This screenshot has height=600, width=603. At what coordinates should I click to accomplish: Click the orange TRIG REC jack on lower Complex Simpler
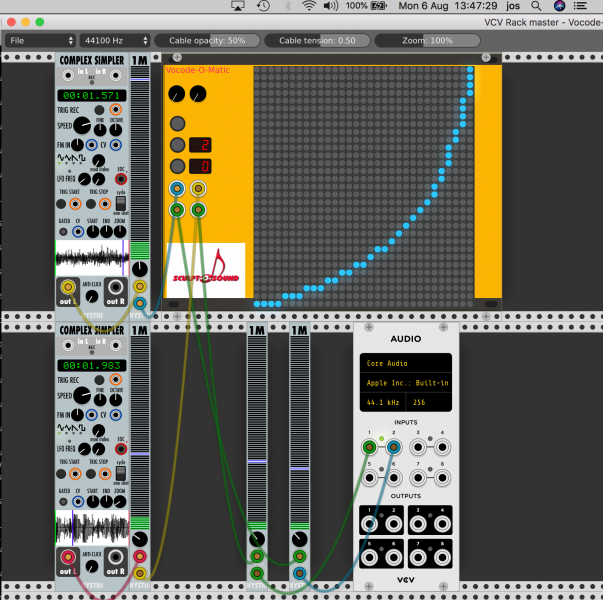[x=115, y=379]
